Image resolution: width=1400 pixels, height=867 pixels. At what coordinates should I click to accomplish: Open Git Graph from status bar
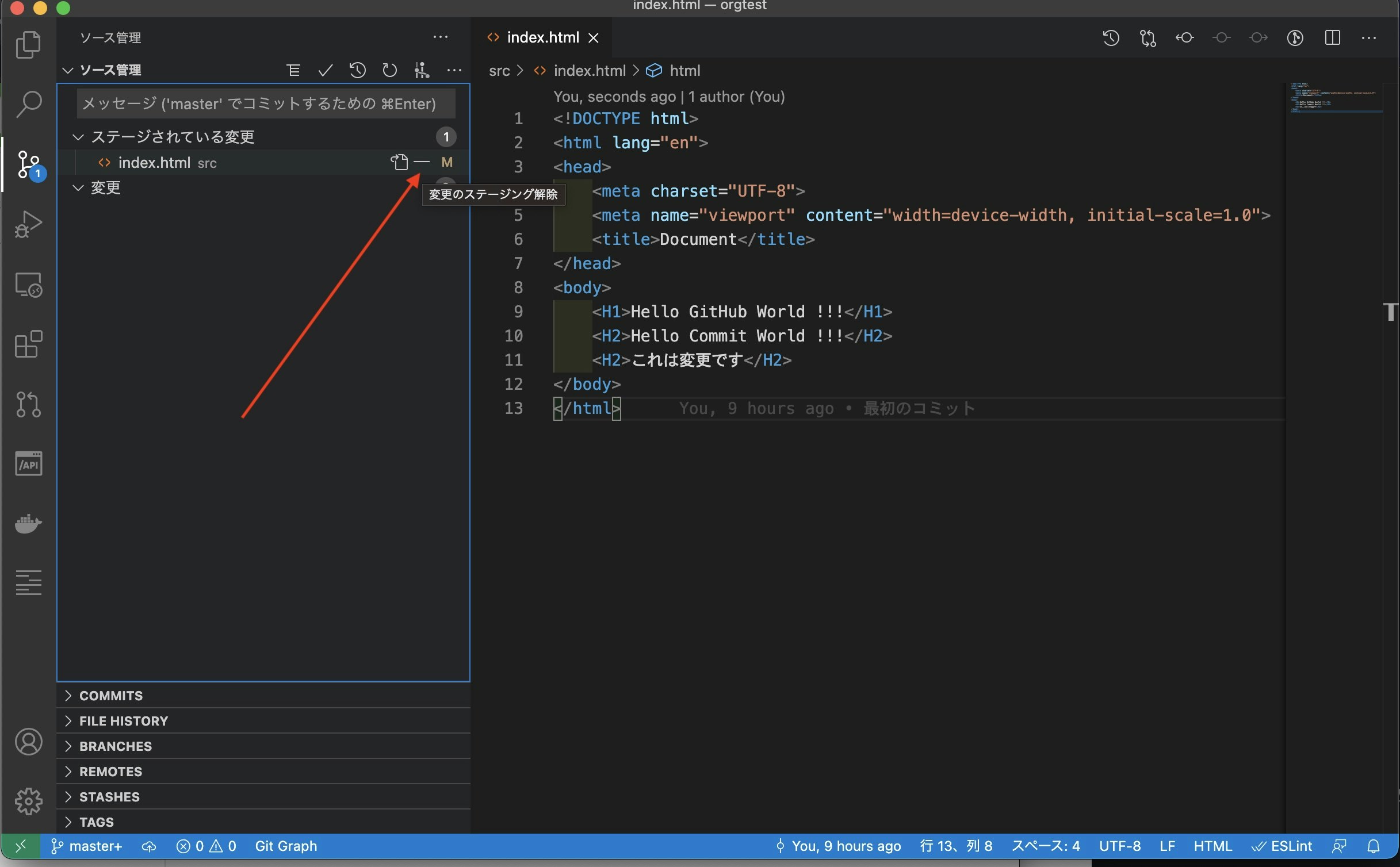point(286,846)
